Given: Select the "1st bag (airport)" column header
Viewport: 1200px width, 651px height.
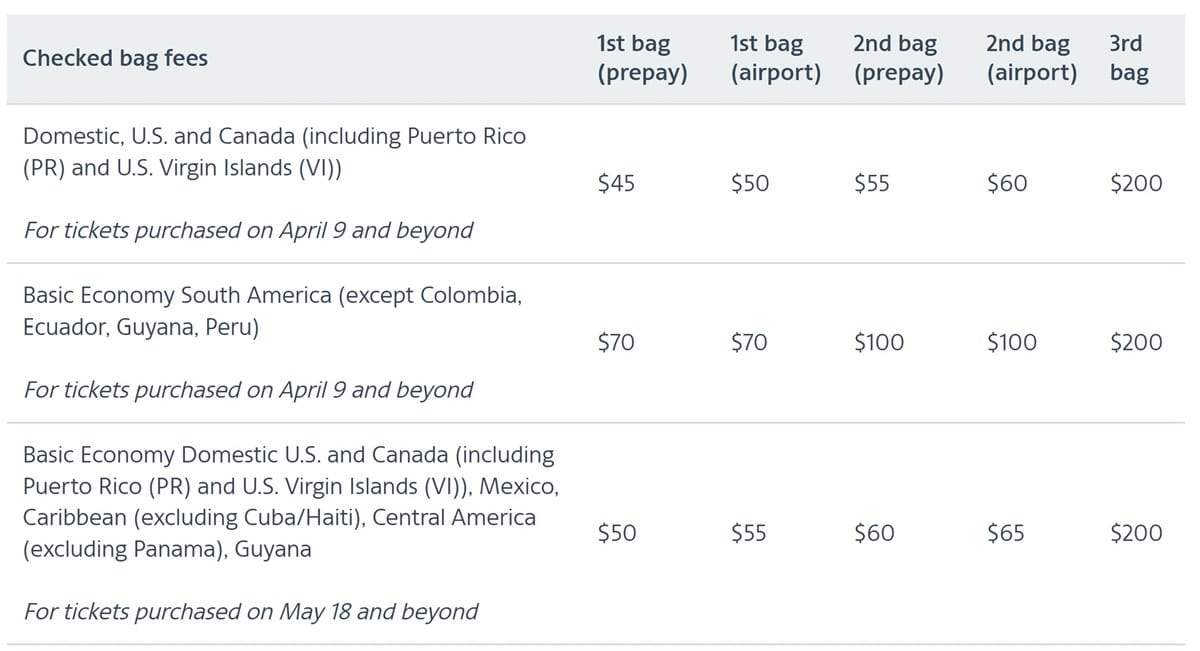Looking at the screenshot, I should [x=775, y=58].
